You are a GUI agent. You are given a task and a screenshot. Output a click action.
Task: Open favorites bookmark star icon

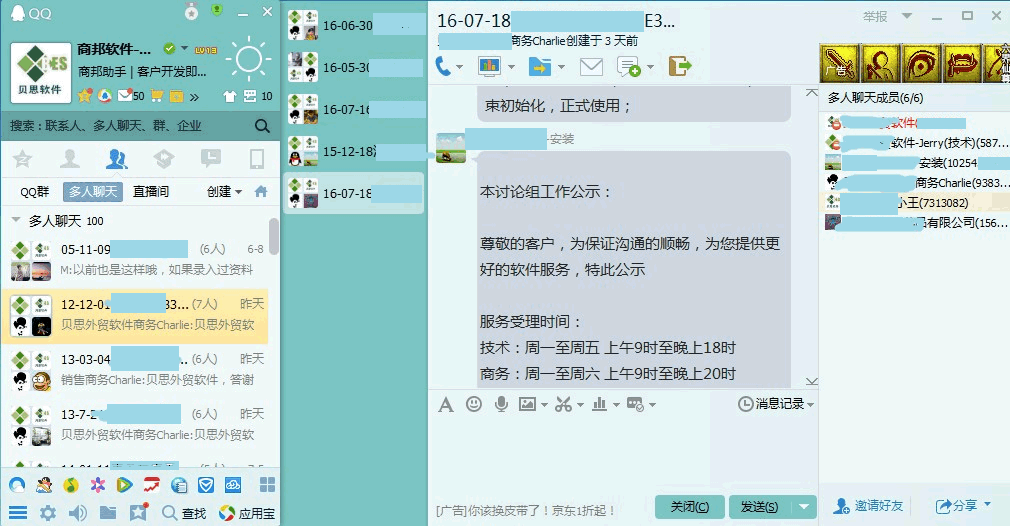click(x=138, y=512)
